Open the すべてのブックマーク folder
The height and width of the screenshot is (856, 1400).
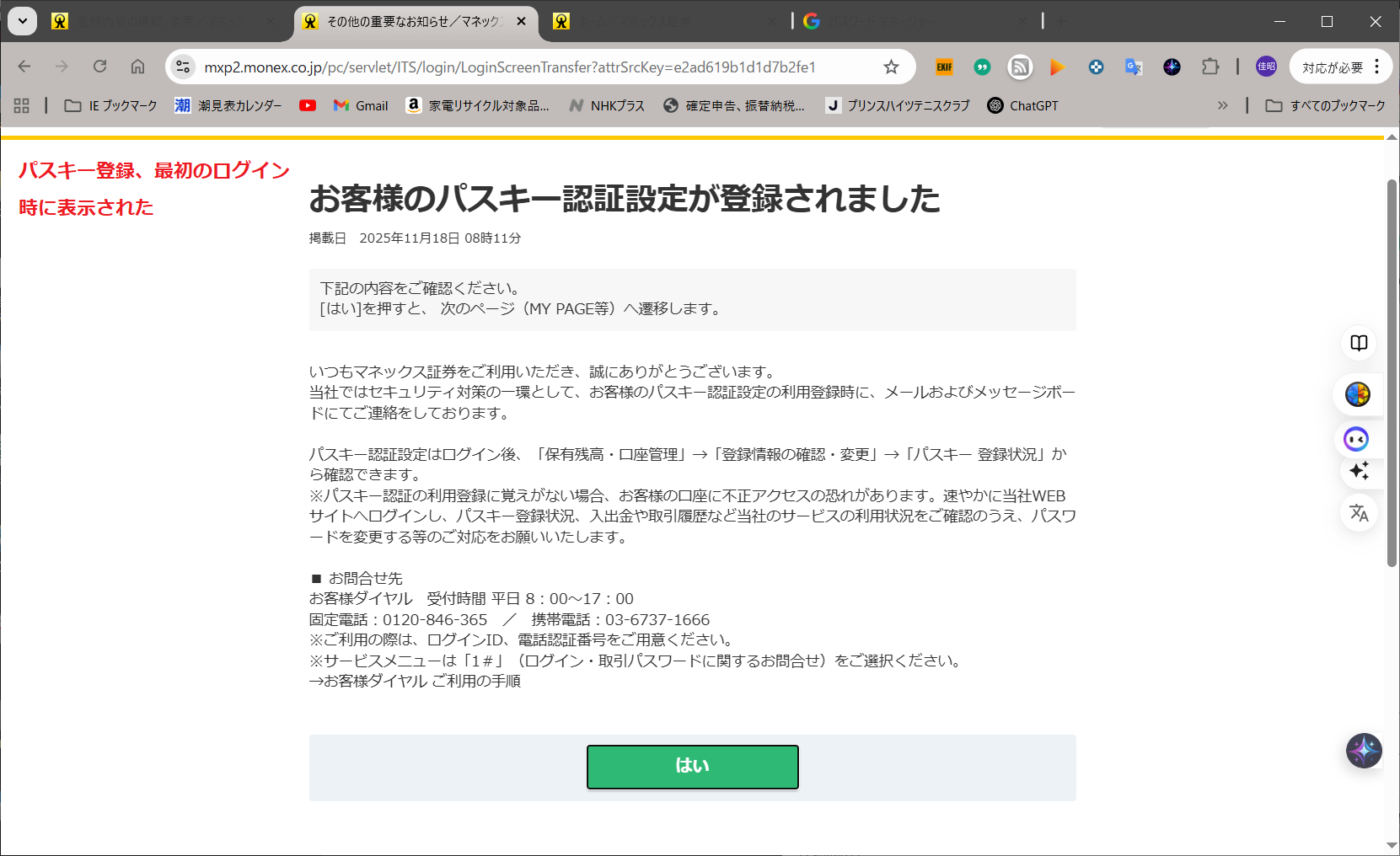[1326, 105]
